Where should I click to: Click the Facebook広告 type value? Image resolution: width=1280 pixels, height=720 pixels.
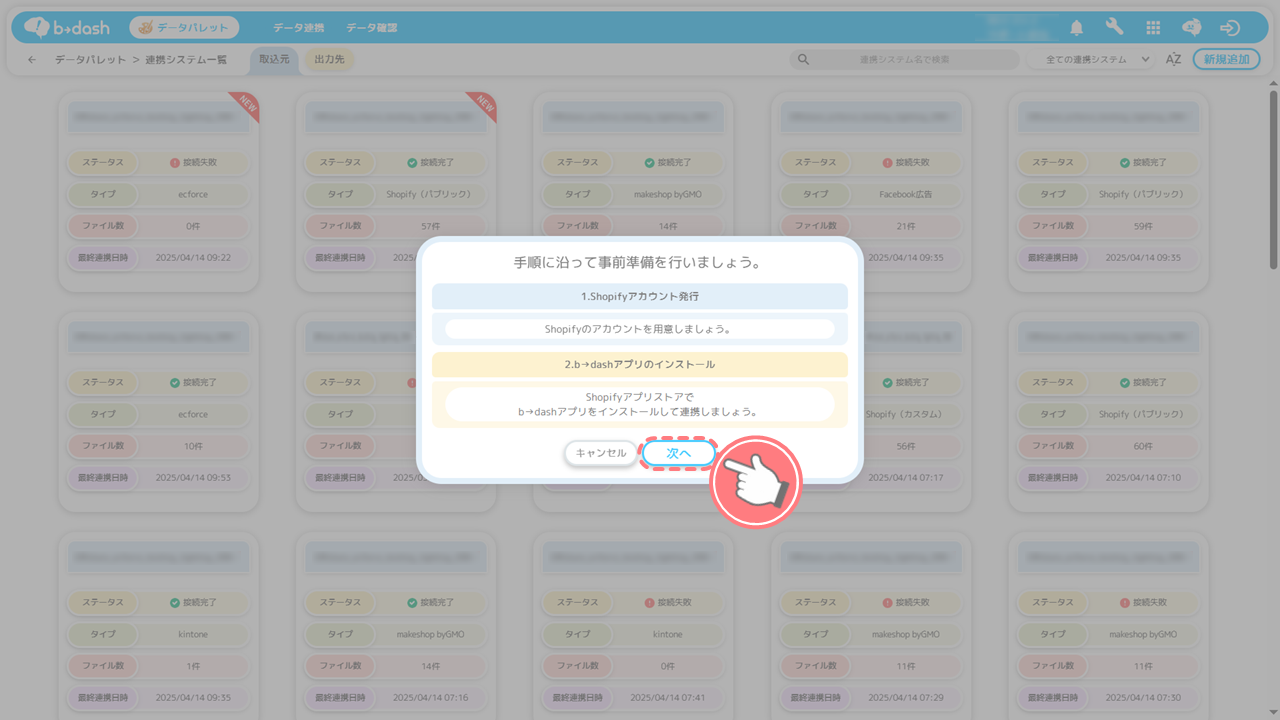tap(907, 194)
